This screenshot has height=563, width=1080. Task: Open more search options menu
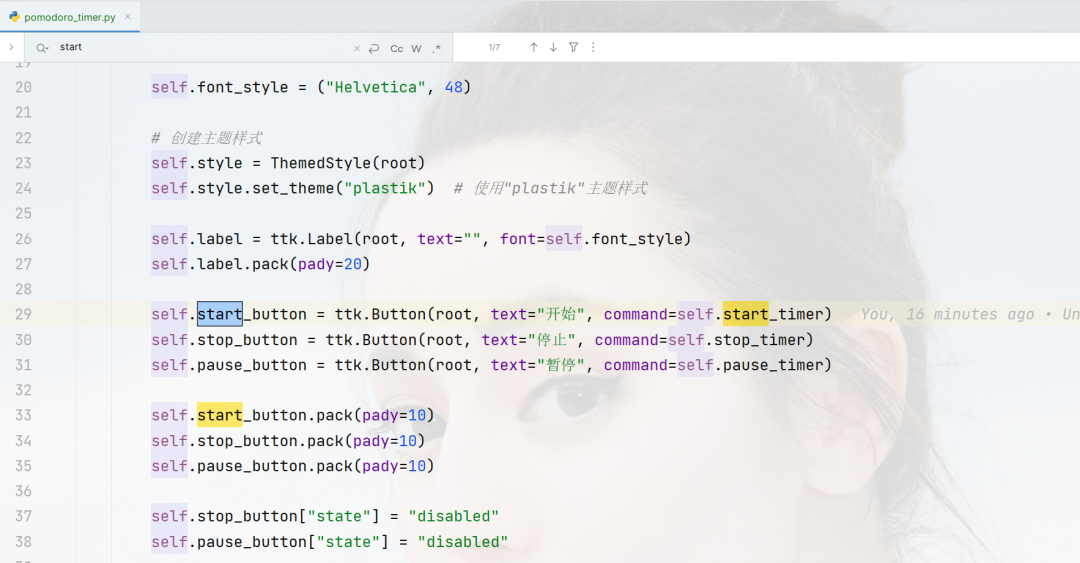593,48
